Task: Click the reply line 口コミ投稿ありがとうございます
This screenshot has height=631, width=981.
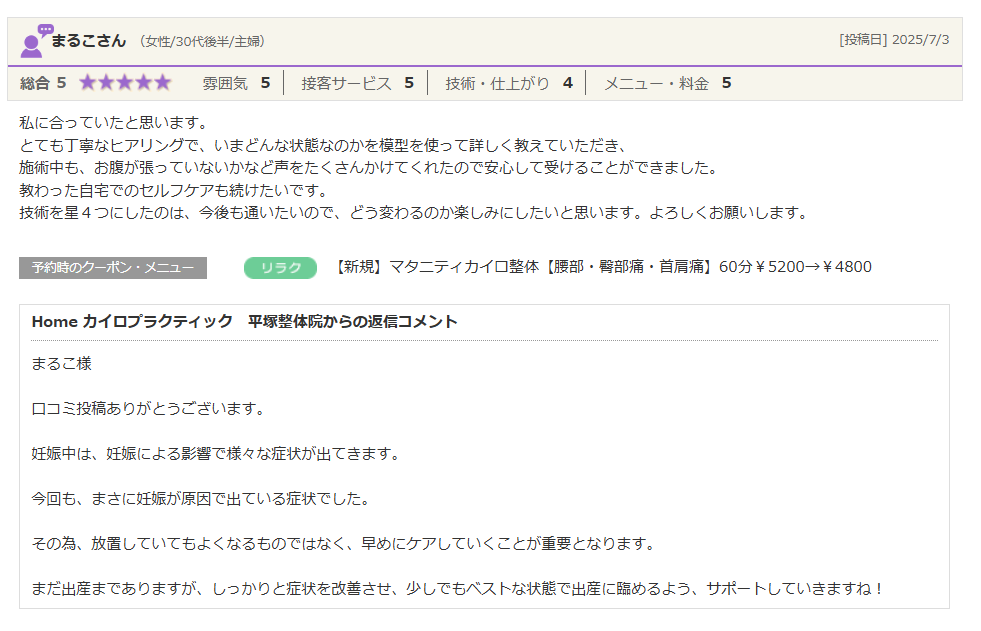Action: [x=147, y=408]
